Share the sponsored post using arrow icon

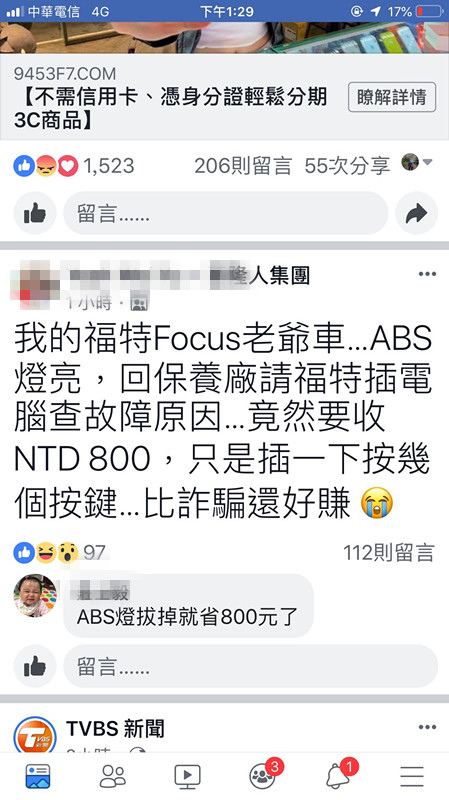pyautogui.click(x=416, y=213)
